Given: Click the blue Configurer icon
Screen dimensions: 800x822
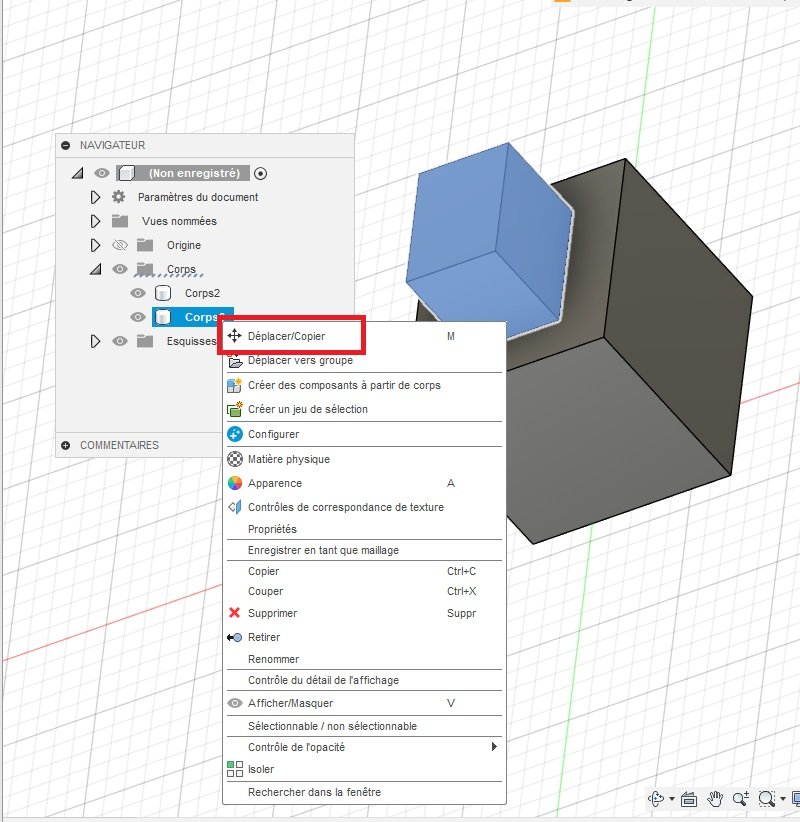Looking at the screenshot, I should point(234,434).
